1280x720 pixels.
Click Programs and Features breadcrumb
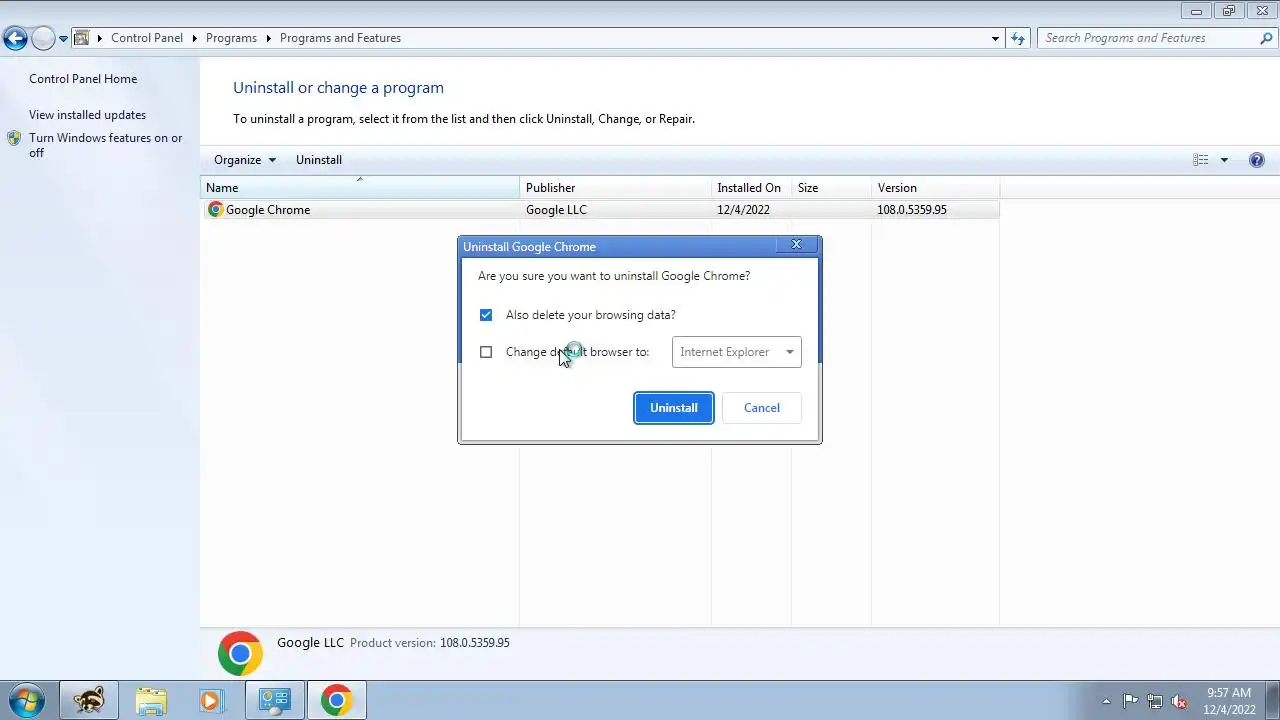pos(340,38)
